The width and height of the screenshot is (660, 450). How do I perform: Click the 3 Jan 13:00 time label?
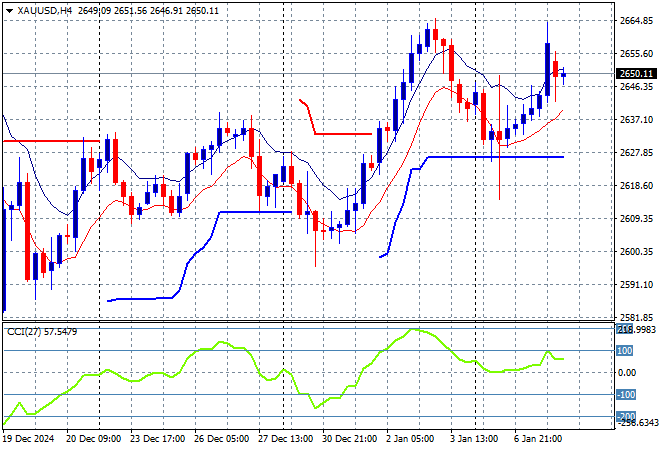click(473, 438)
